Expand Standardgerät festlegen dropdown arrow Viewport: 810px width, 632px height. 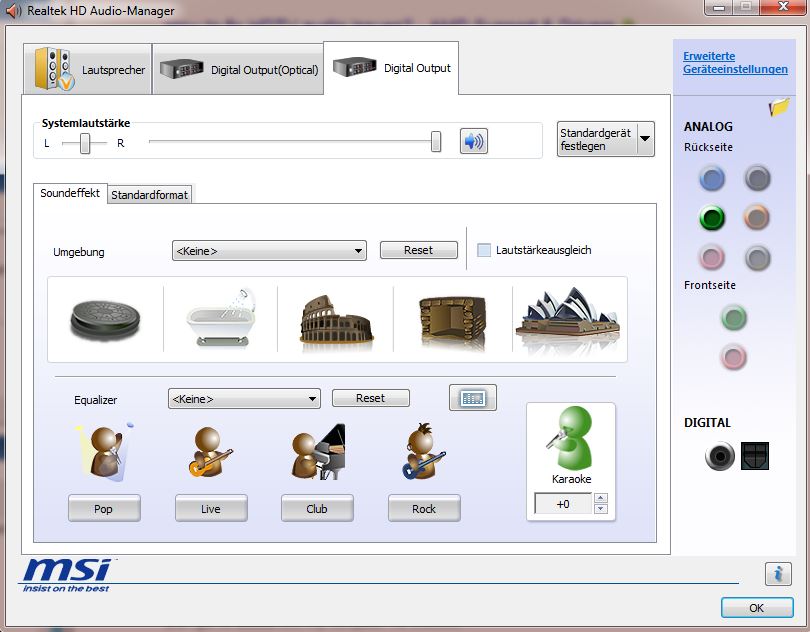coord(645,138)
